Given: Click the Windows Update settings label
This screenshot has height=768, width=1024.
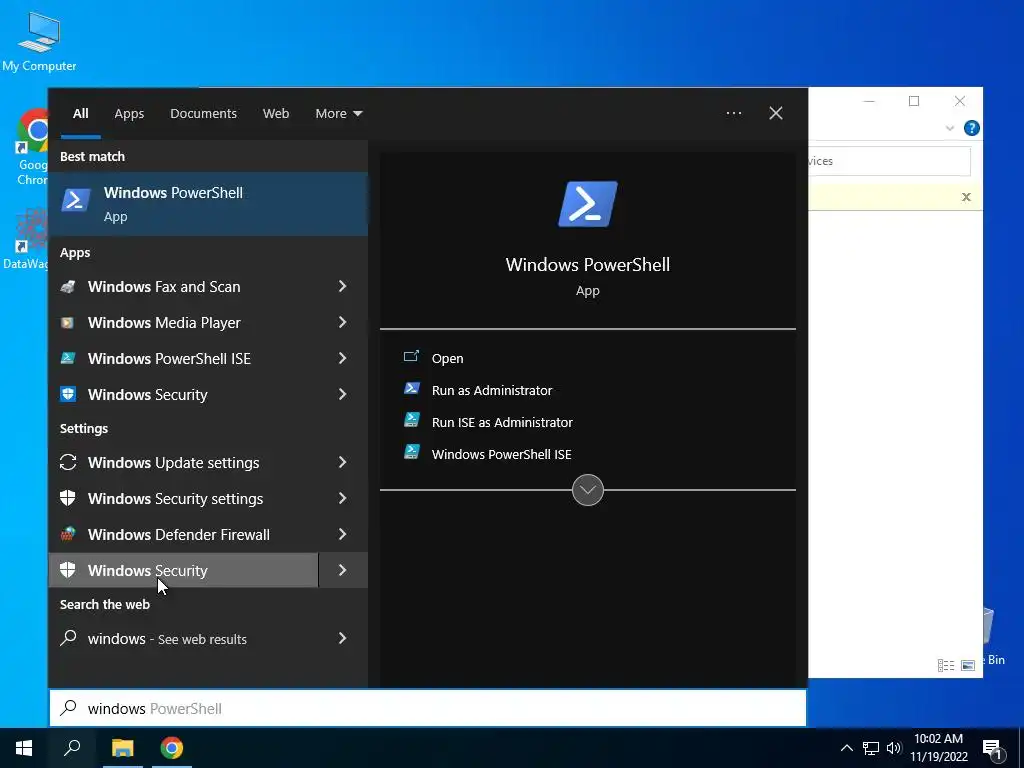Looking at the screenshot, I should pyautogui.click(x=174, y=463).
